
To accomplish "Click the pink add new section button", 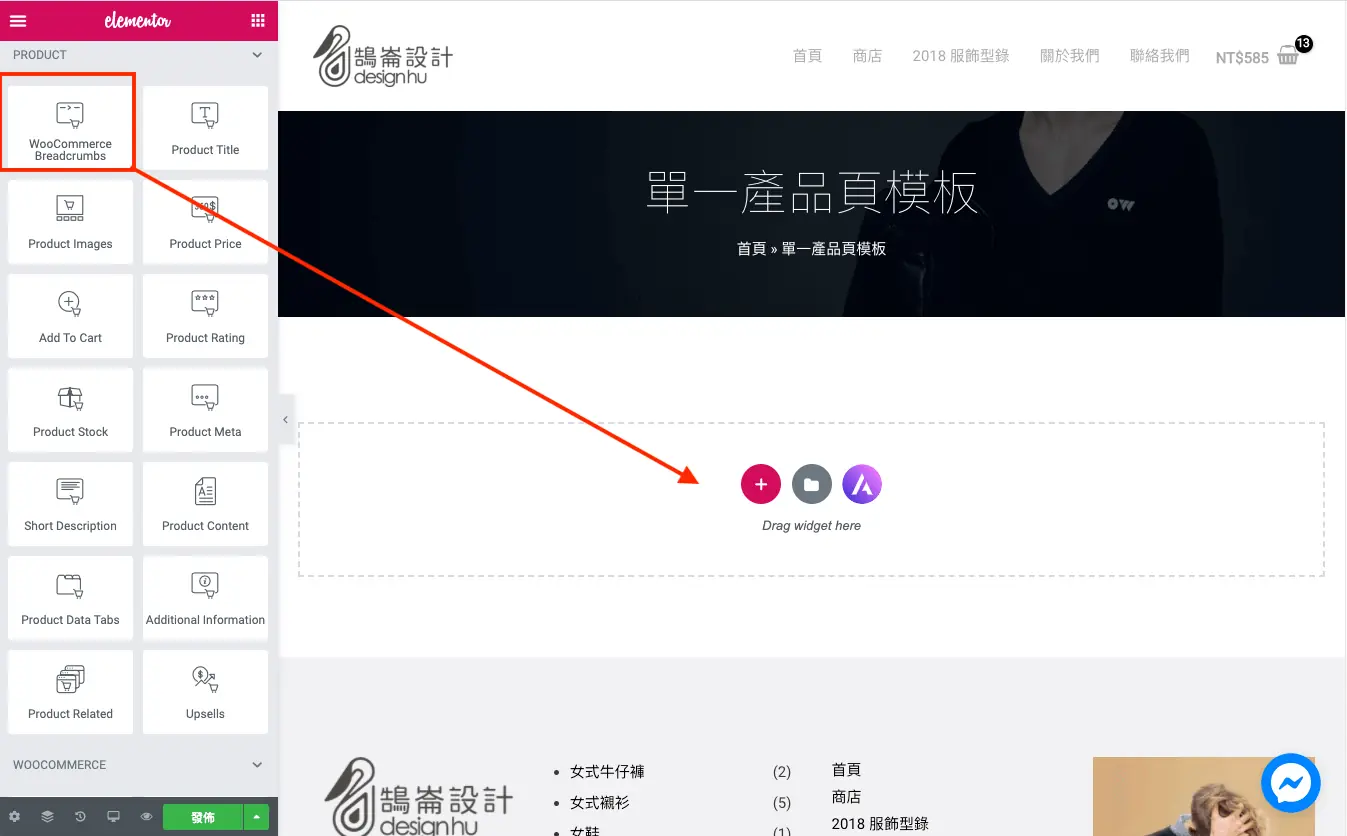I will pos(761,484).
